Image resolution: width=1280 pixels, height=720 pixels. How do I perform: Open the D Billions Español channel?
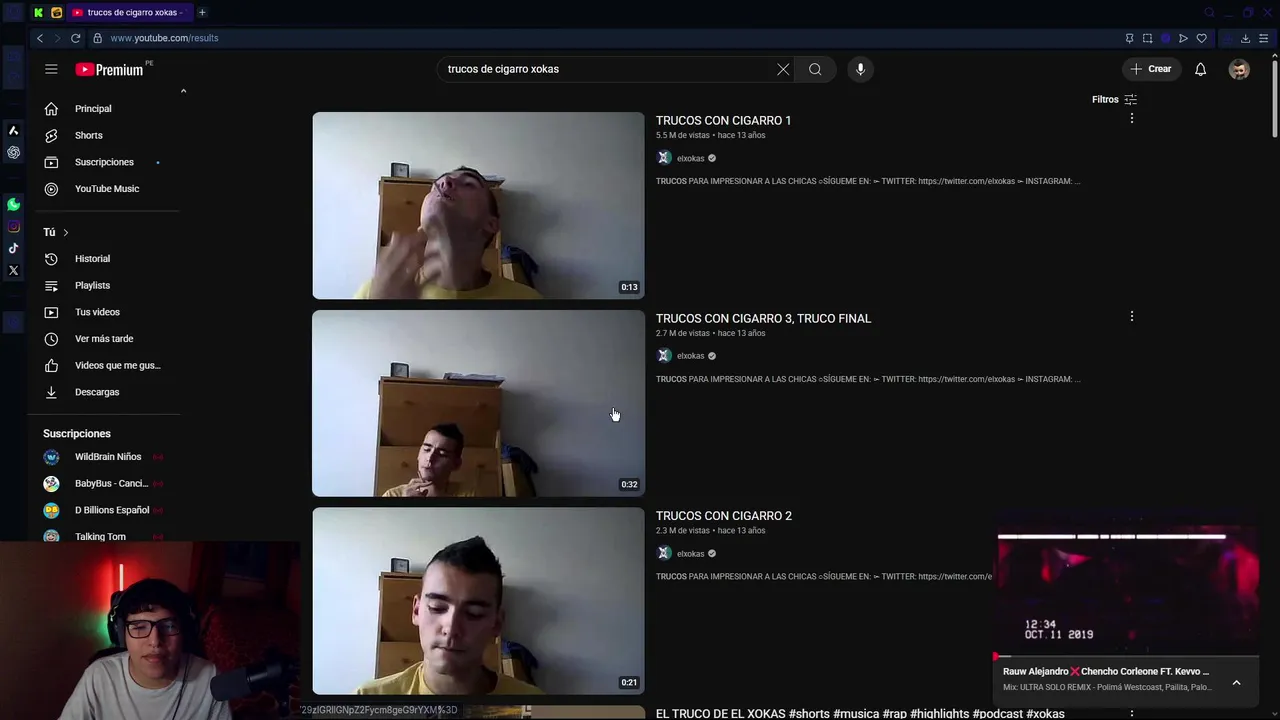click(x=110, y=510)
